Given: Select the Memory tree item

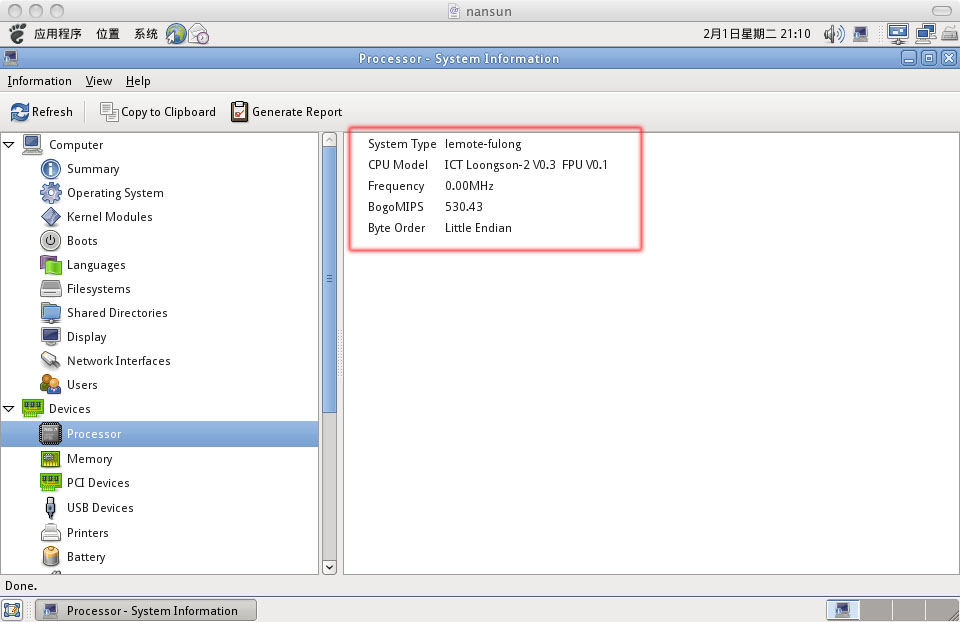Looking at the screenshot, I should pyautogui.click(x=89, y=459).
